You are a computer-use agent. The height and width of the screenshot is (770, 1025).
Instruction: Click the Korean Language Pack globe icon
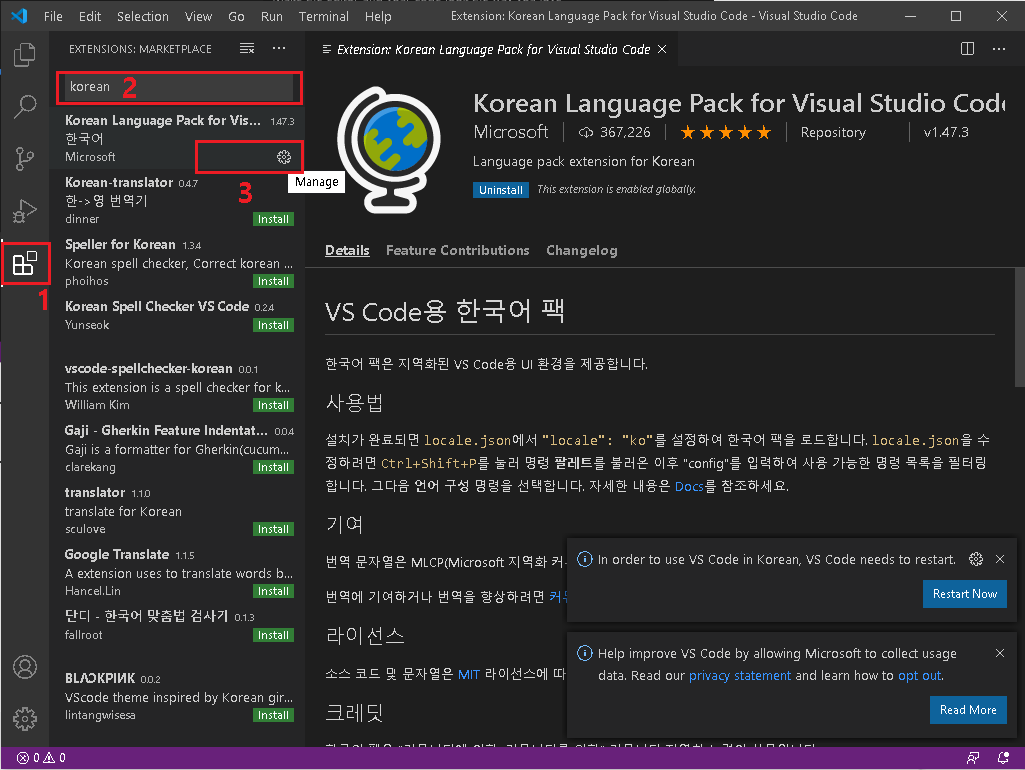(388, 149)
